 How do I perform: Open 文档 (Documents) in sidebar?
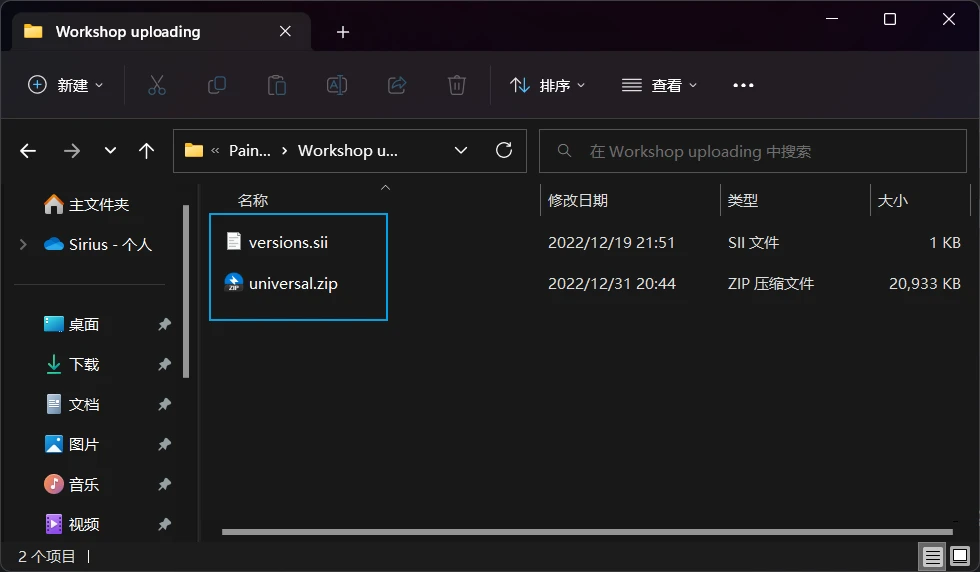pyautogui.click(x=72, y=404)
